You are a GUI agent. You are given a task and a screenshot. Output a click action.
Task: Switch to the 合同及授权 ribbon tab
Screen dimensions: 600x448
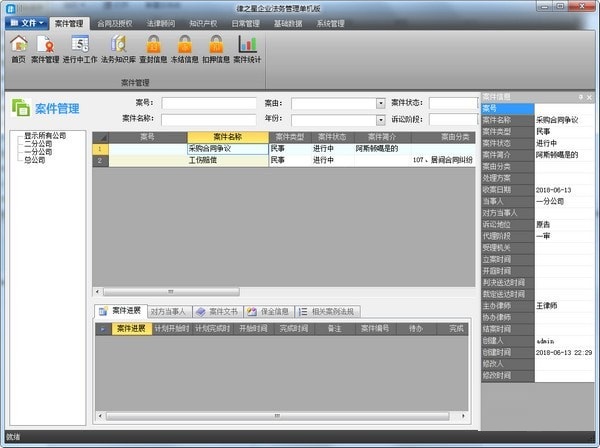114,23
